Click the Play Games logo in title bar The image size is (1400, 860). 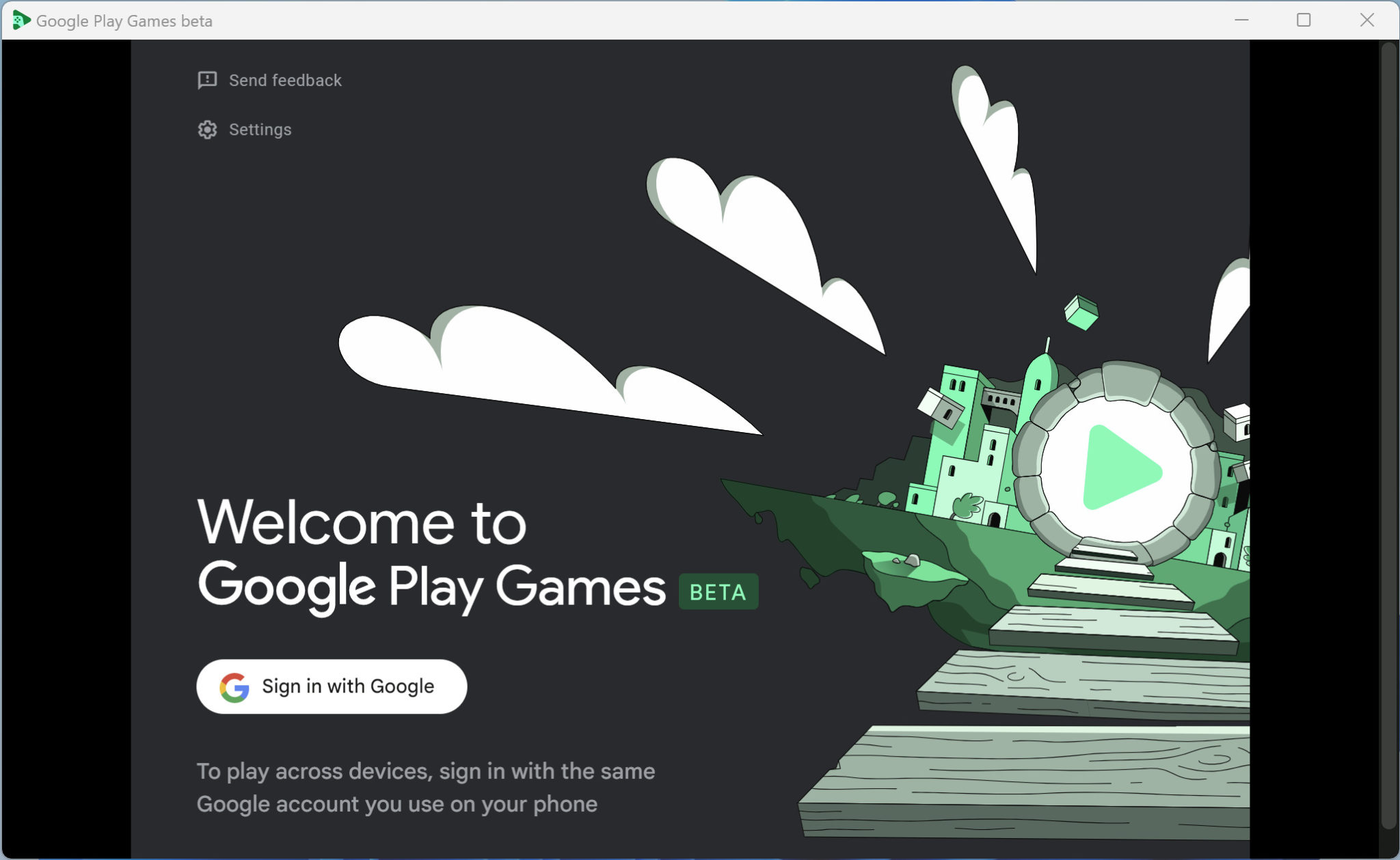tap(21, 21)
